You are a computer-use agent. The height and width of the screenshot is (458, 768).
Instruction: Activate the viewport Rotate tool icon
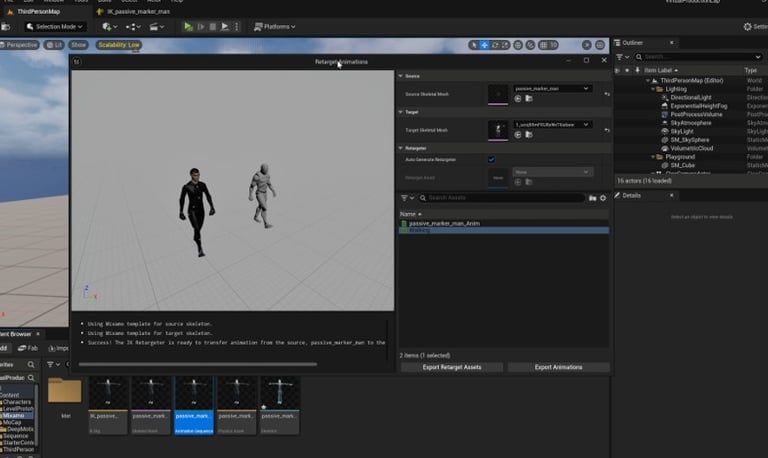tap(495, 45)
